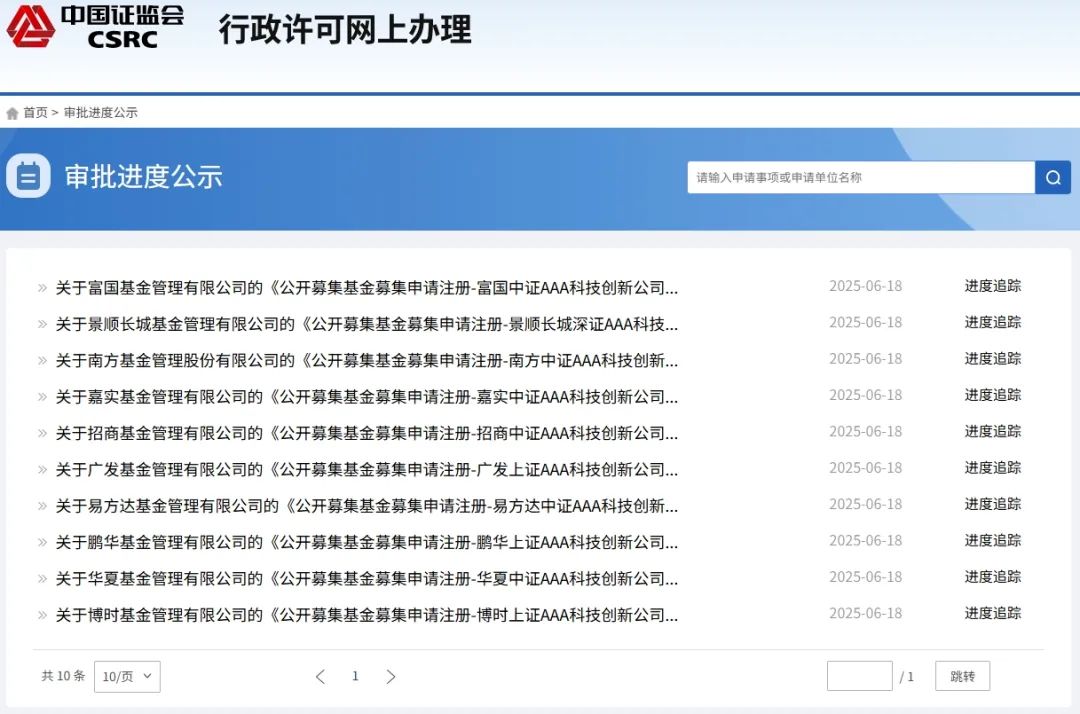Click the CSRC logo in the header
This screenshot has width=1080, height=714.
point(96,27)
